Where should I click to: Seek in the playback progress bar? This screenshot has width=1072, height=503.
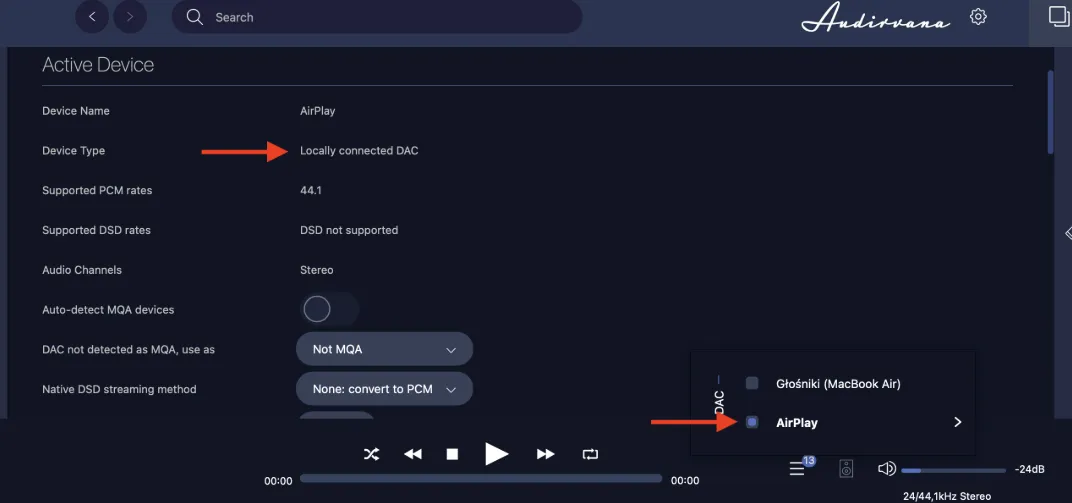click(481, 478)
